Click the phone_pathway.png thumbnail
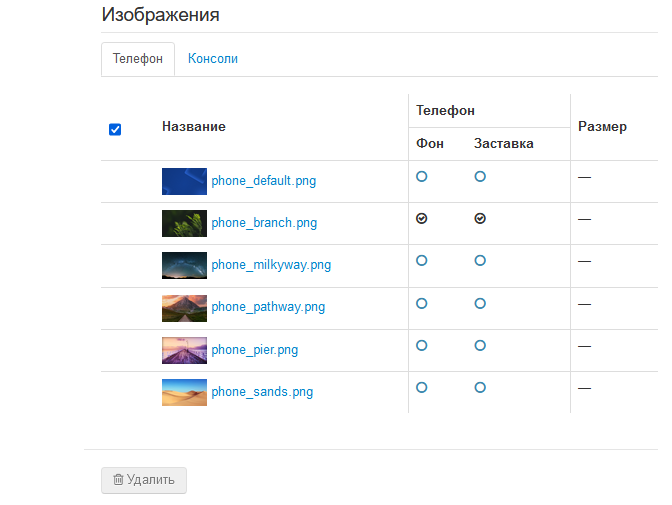The height and width of the screenshot is (505, 672). coord(184,308)
